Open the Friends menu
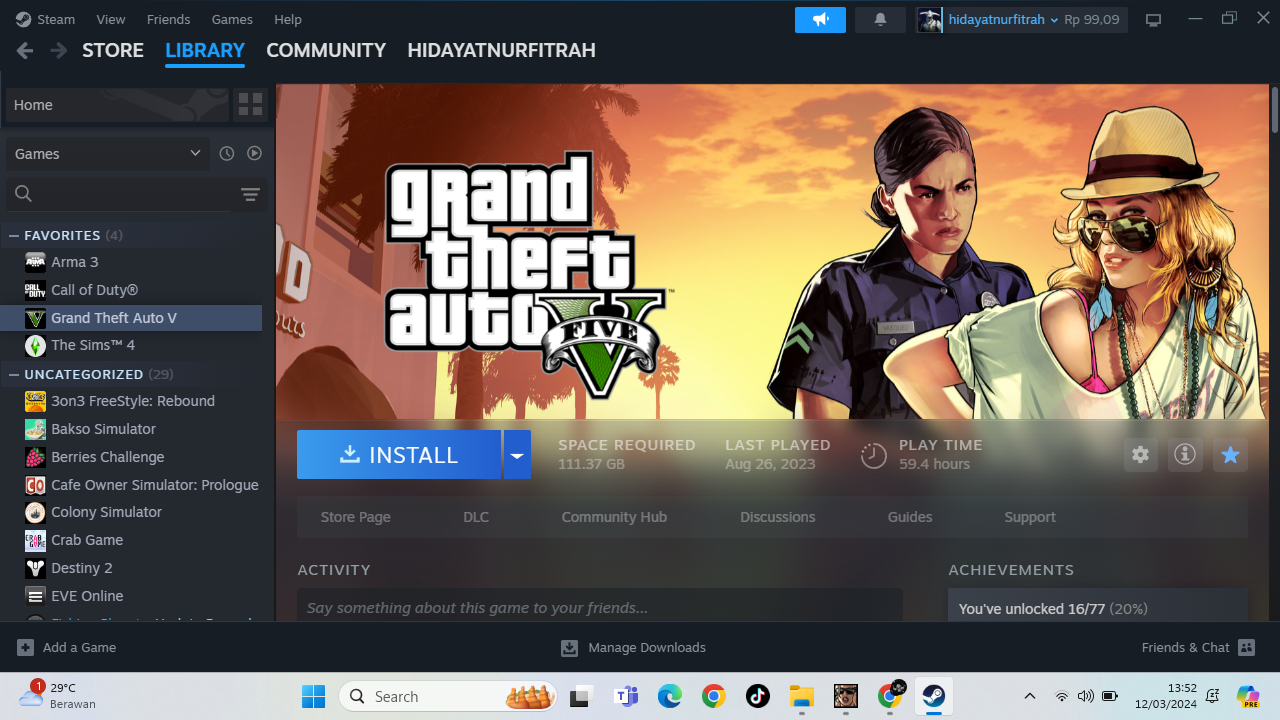The width and height of the screenshot is (1280, 720). (x=168, y=19)
